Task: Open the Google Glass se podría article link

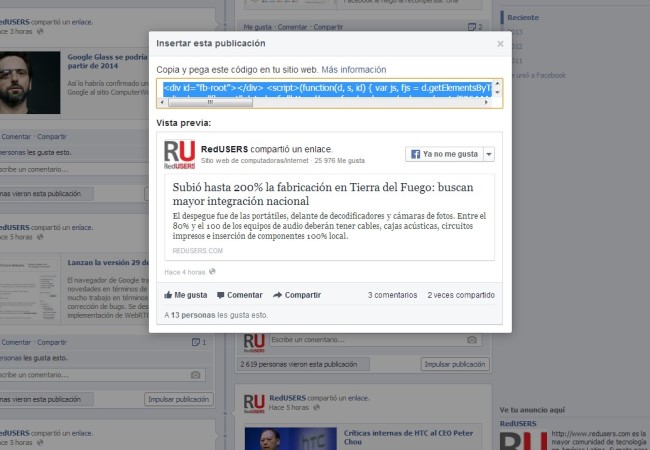Action: 107,61
